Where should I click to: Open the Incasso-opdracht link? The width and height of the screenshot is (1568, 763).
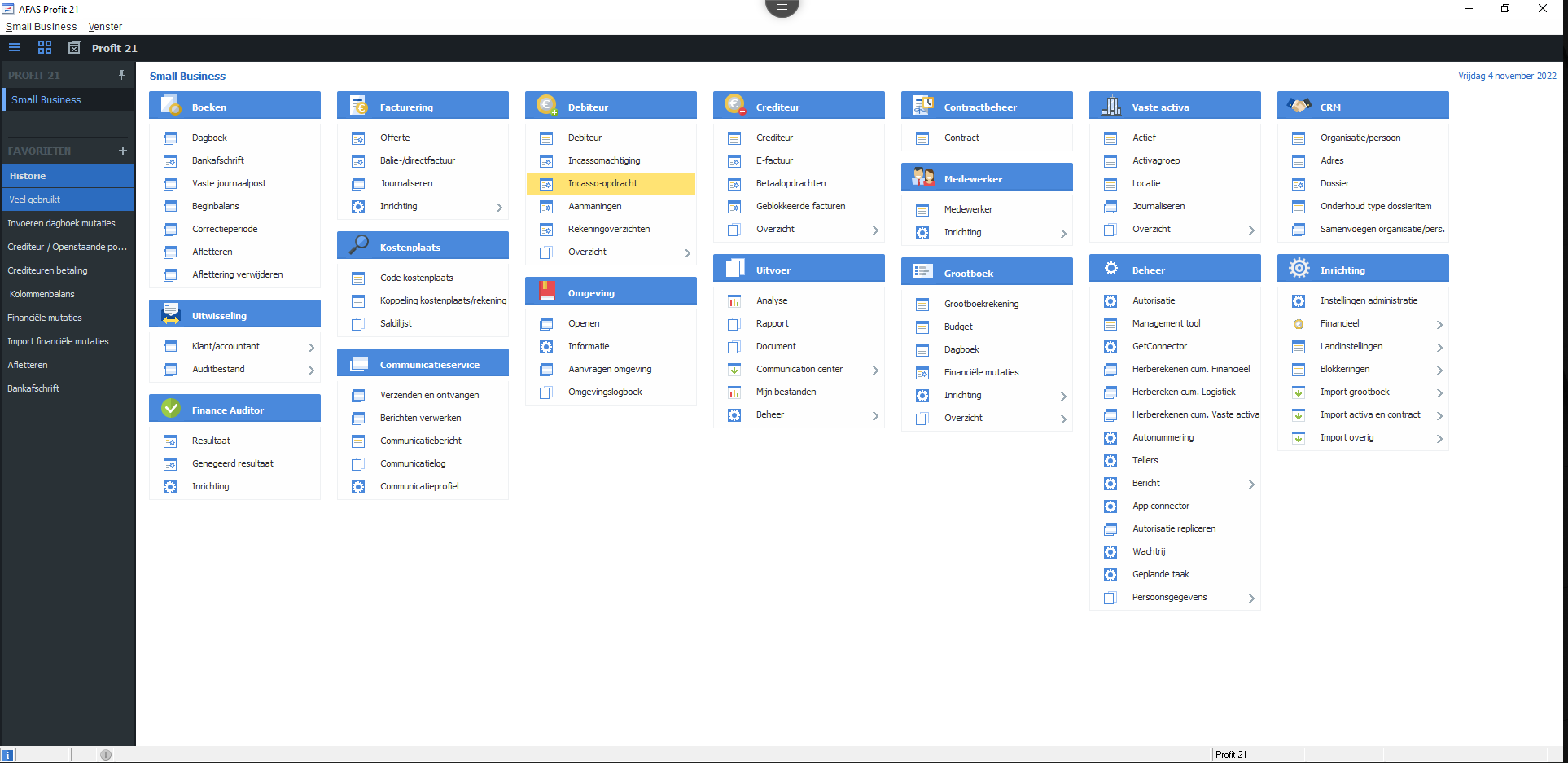(x=602, y=184)
